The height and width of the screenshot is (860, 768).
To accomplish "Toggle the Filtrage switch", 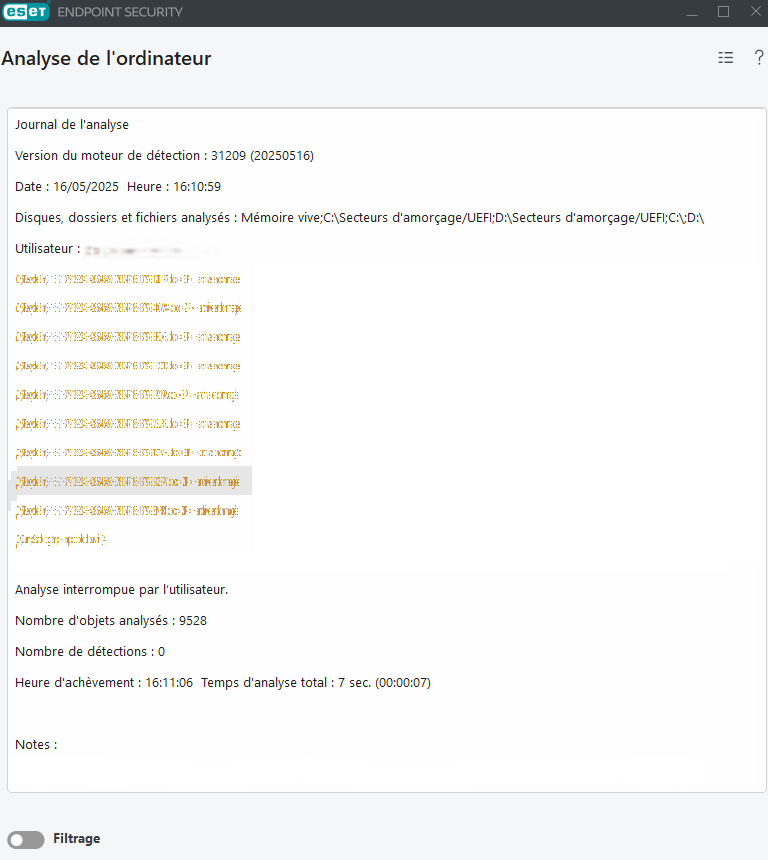I will (26, 839).
